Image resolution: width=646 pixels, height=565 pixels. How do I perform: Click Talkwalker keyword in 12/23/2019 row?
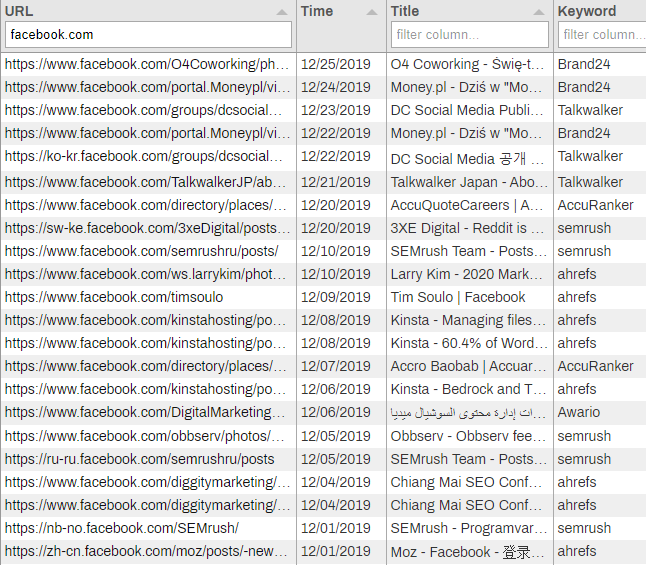pyautogui.click(x=590, y=110)
